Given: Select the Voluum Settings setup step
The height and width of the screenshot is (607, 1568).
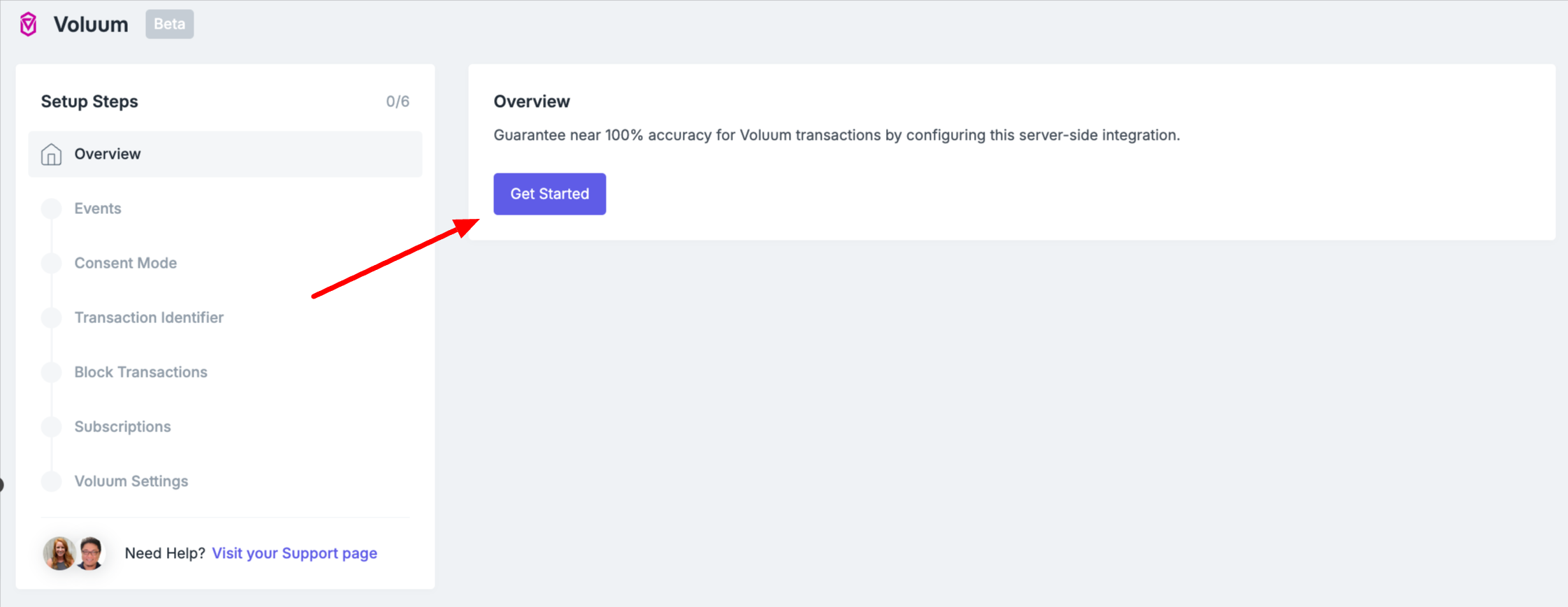Looking at the screenshot, I should coord(131,480).
